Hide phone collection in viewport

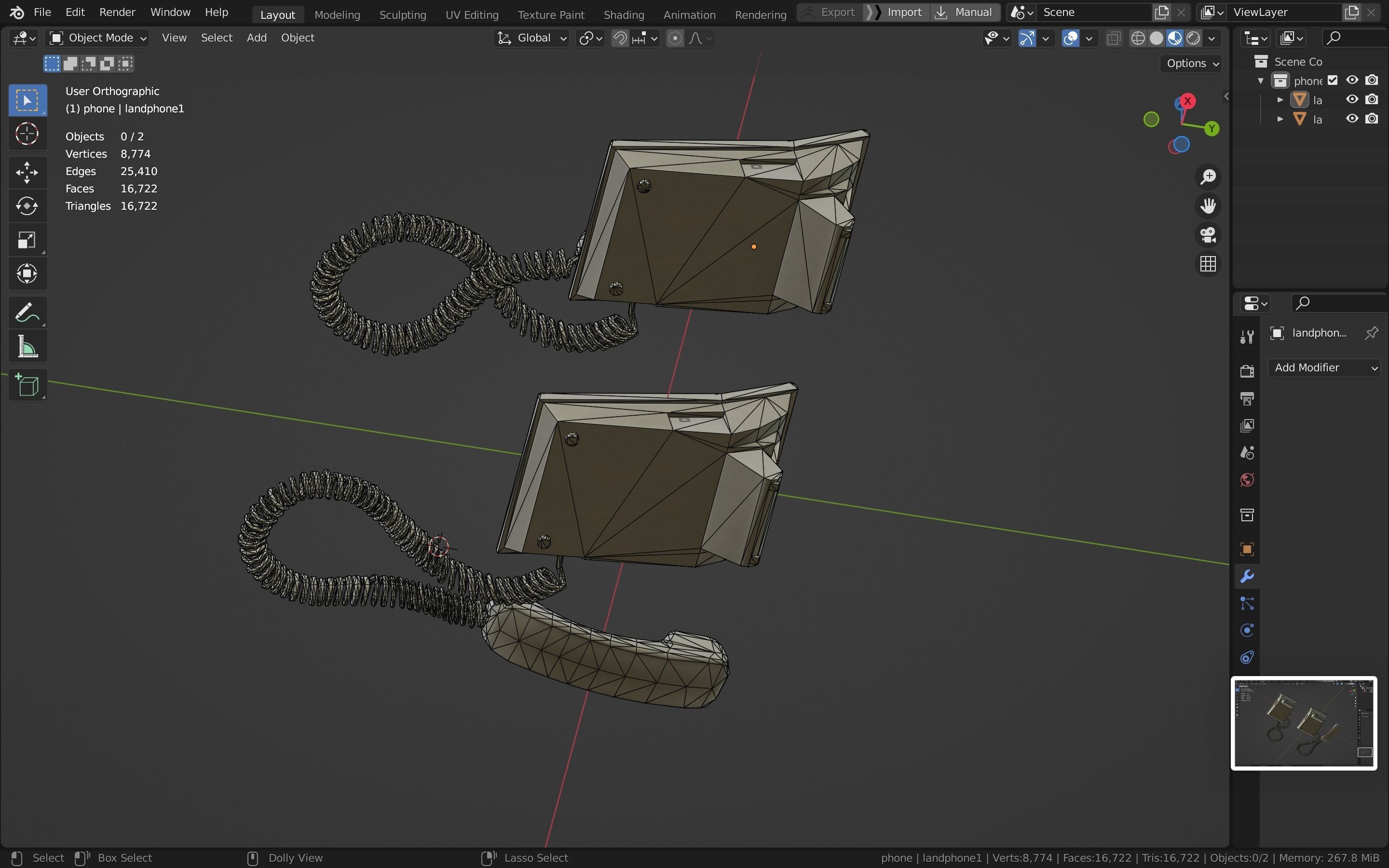click(1352, 81)
